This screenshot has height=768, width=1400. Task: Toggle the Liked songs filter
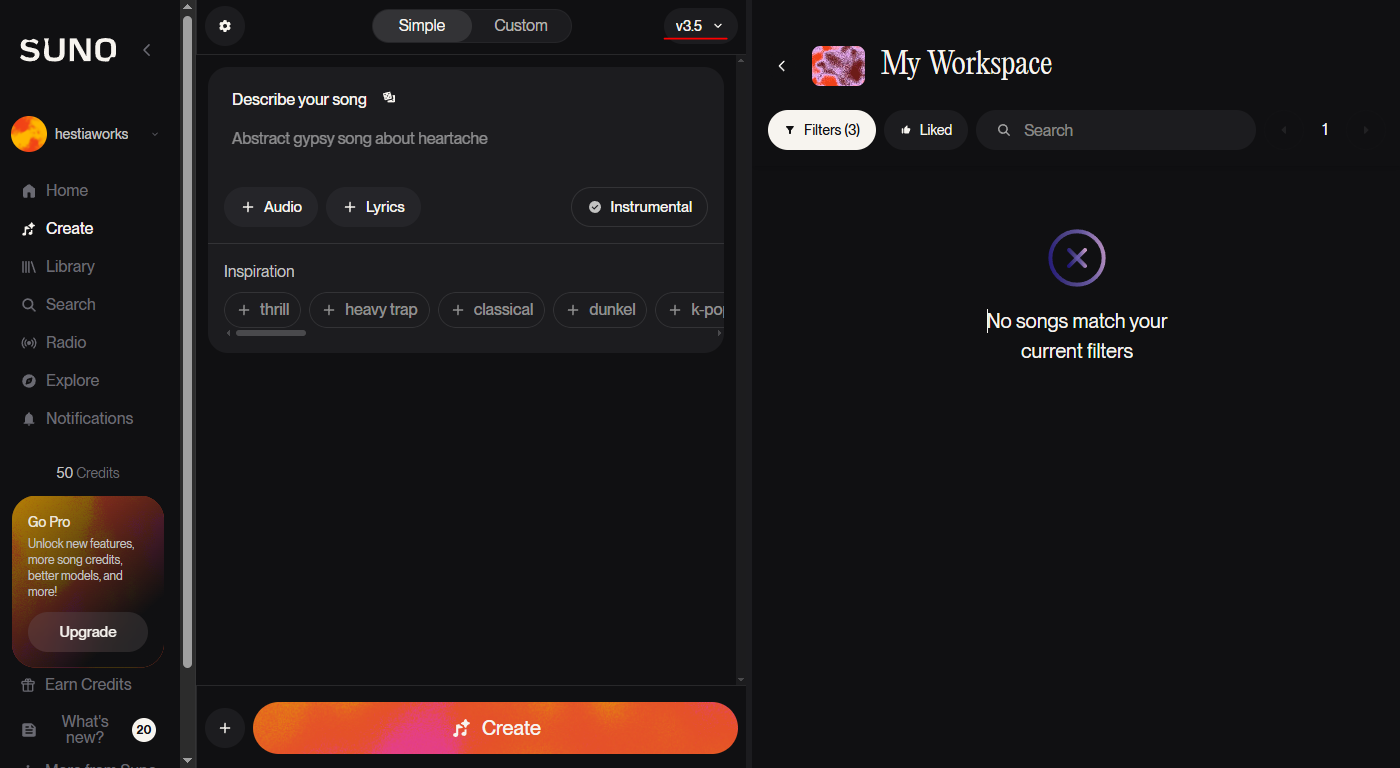pyautogui.click(x=926, y=130)
